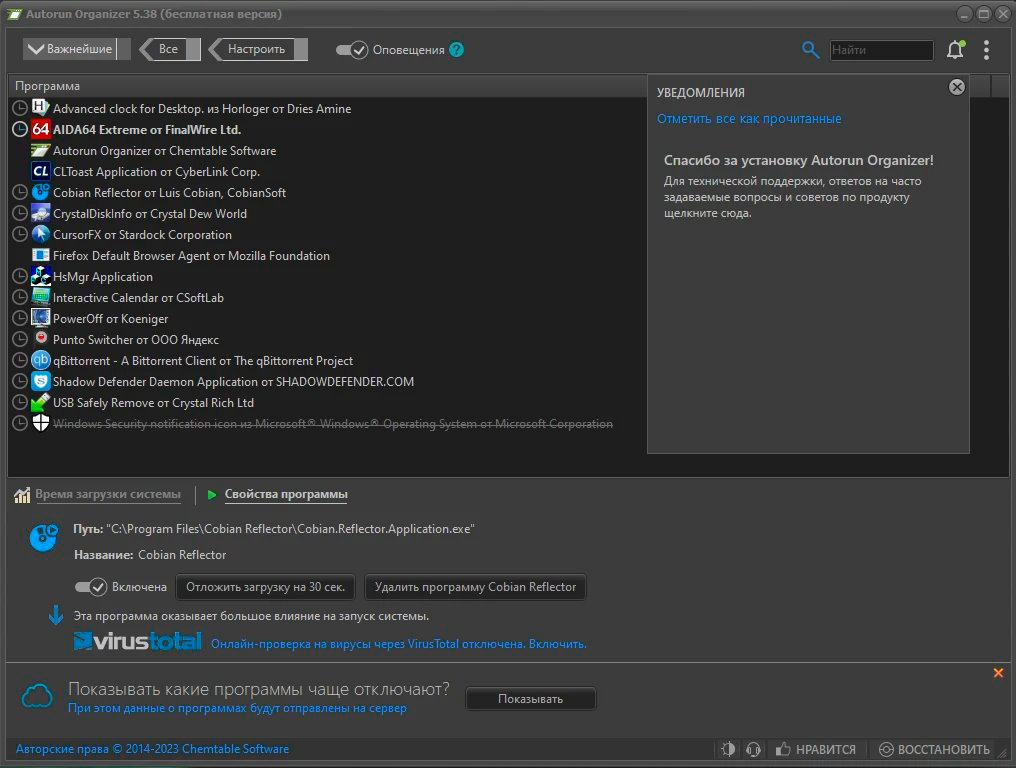Screen dimensions: 1016x768
Task: Click the Firefox Default Browser Agent icon
Action: 41,255
